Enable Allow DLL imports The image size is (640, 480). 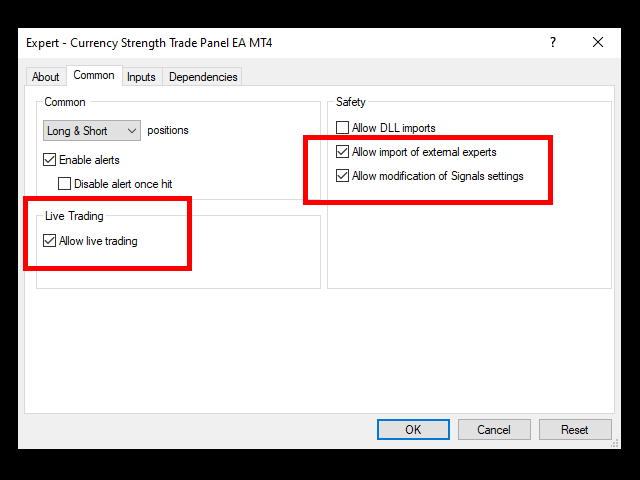click(x=342, y=128)
